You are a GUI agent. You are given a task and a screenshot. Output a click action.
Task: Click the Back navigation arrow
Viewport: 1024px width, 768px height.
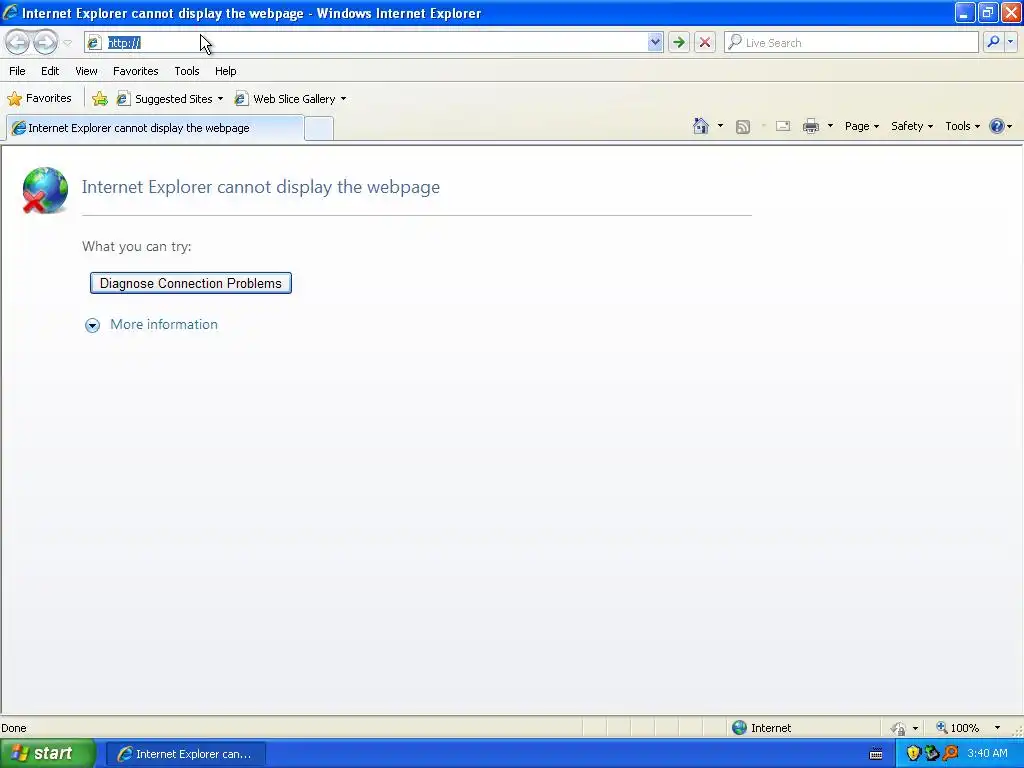coord(18,42)
